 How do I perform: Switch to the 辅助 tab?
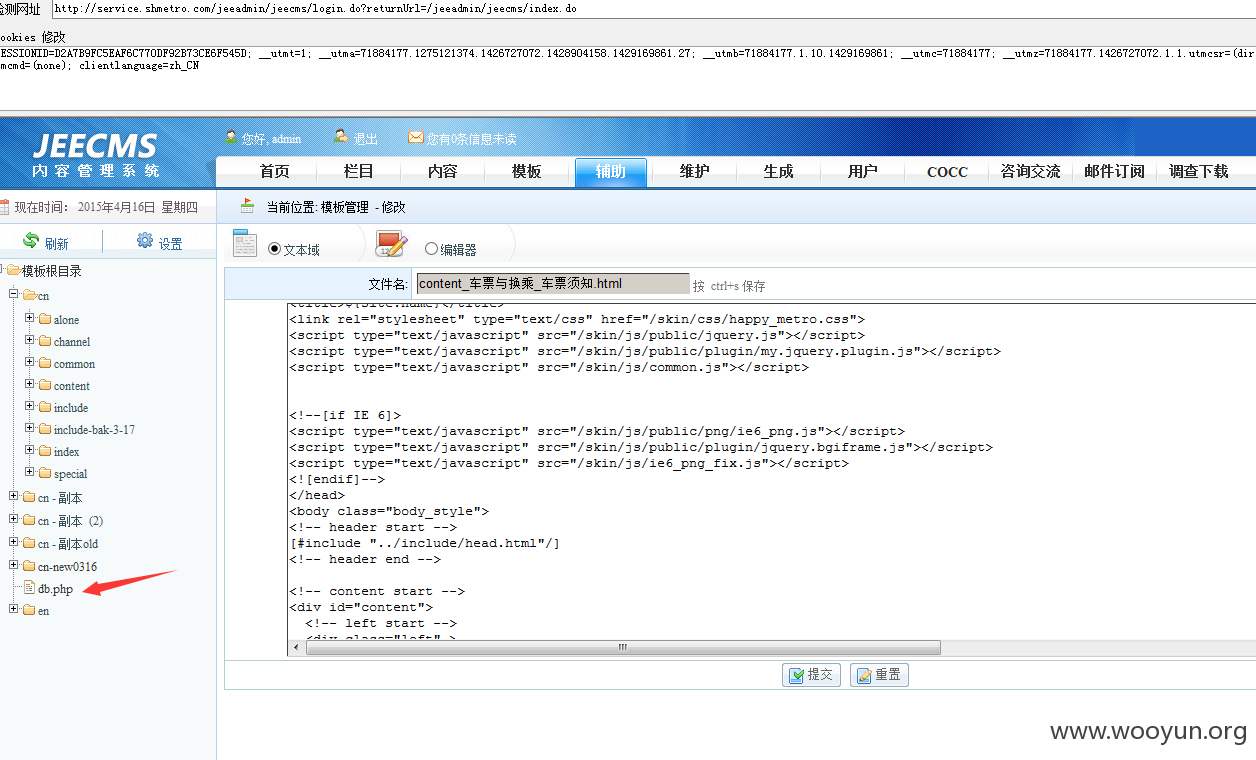pyautogui.click(x=611, y=172)
